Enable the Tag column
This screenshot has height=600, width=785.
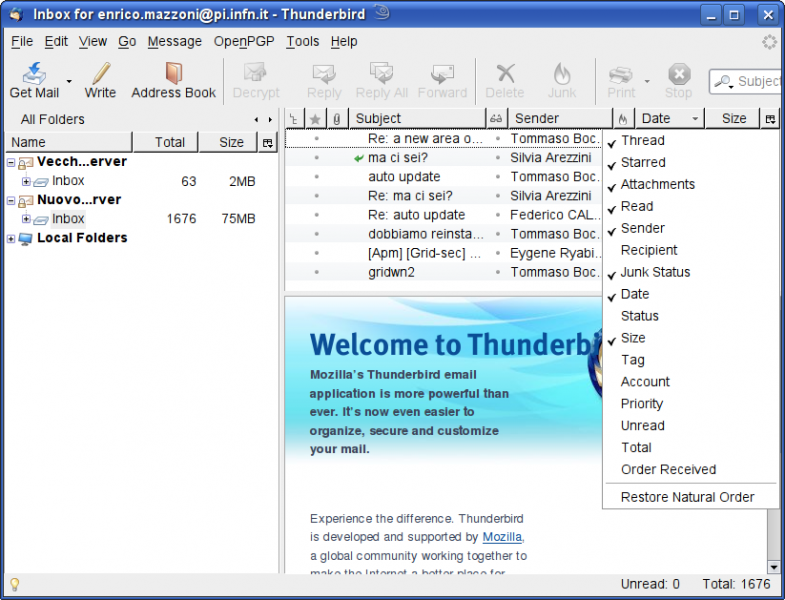point(689,360)
